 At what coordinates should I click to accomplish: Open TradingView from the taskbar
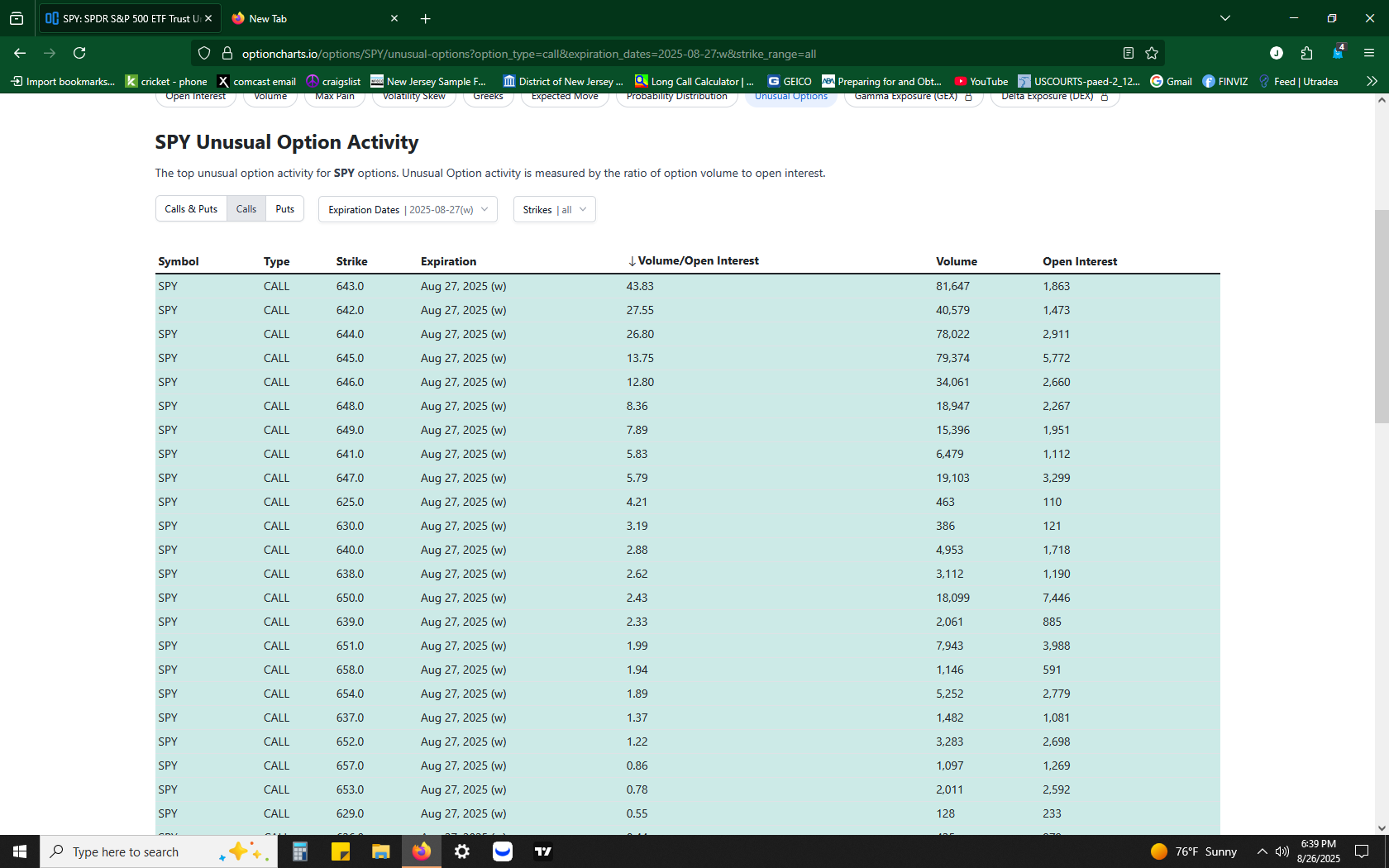(543, 851)
